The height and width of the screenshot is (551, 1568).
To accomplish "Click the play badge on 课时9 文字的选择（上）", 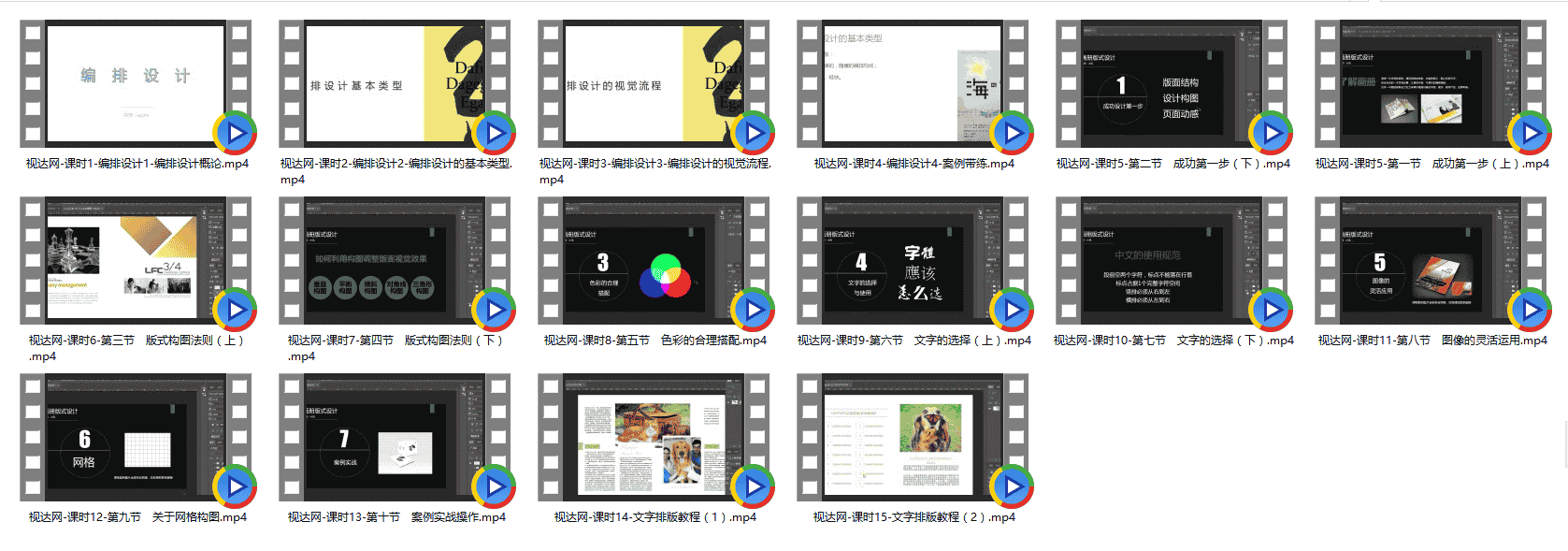I will tap(1012, 310).
